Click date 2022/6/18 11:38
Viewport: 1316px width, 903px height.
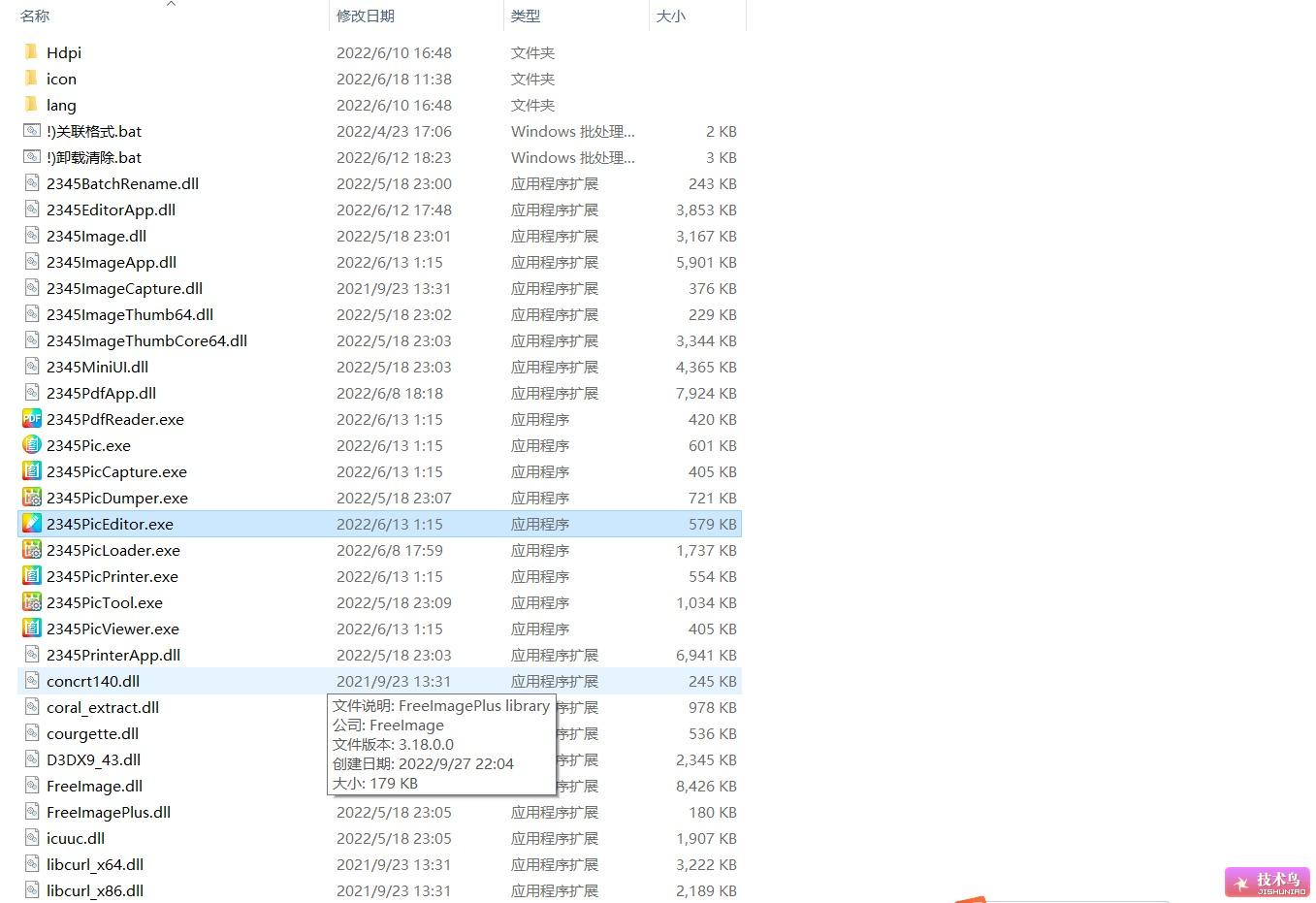coord(394,79)
